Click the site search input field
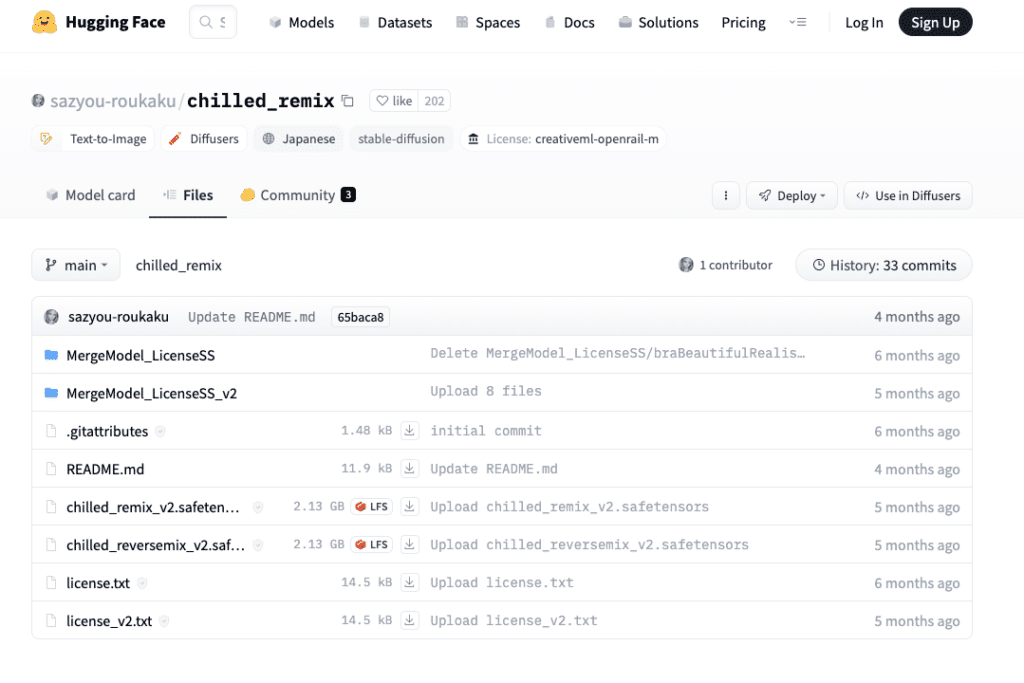The height and width of the screenshot is (683, 1024). click(x=213, y=22)
